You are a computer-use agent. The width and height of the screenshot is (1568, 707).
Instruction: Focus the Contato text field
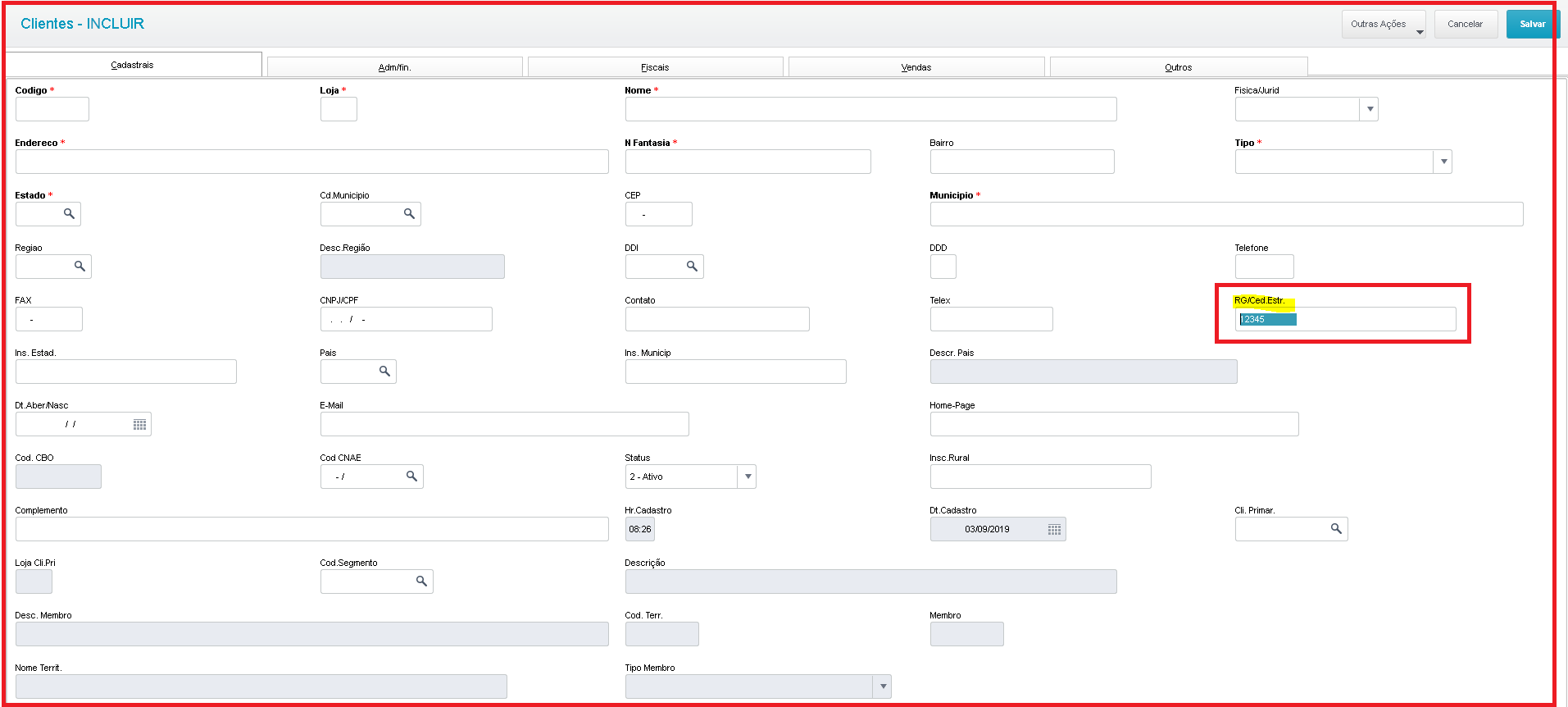(717, 319)
